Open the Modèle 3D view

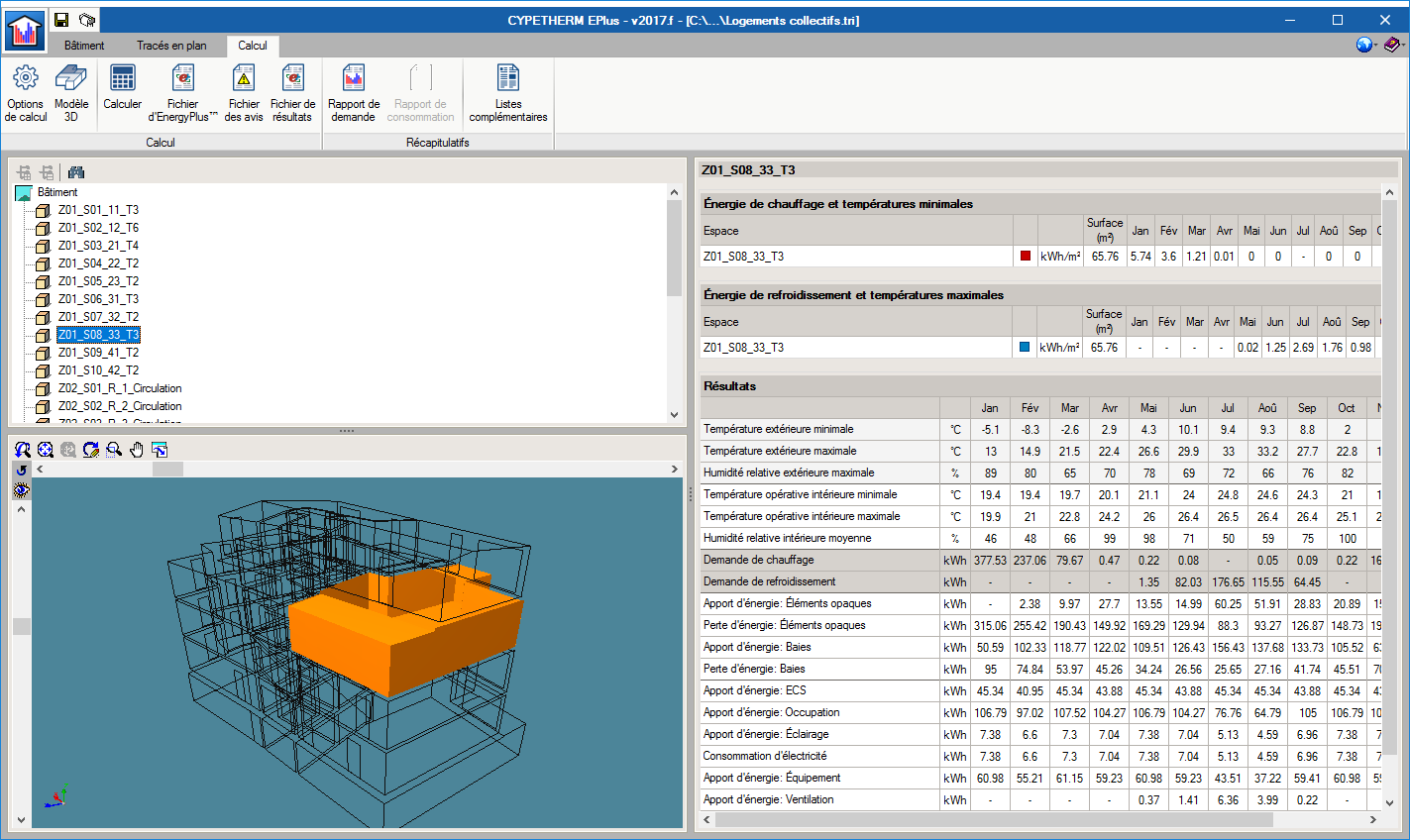pos(71,93)
